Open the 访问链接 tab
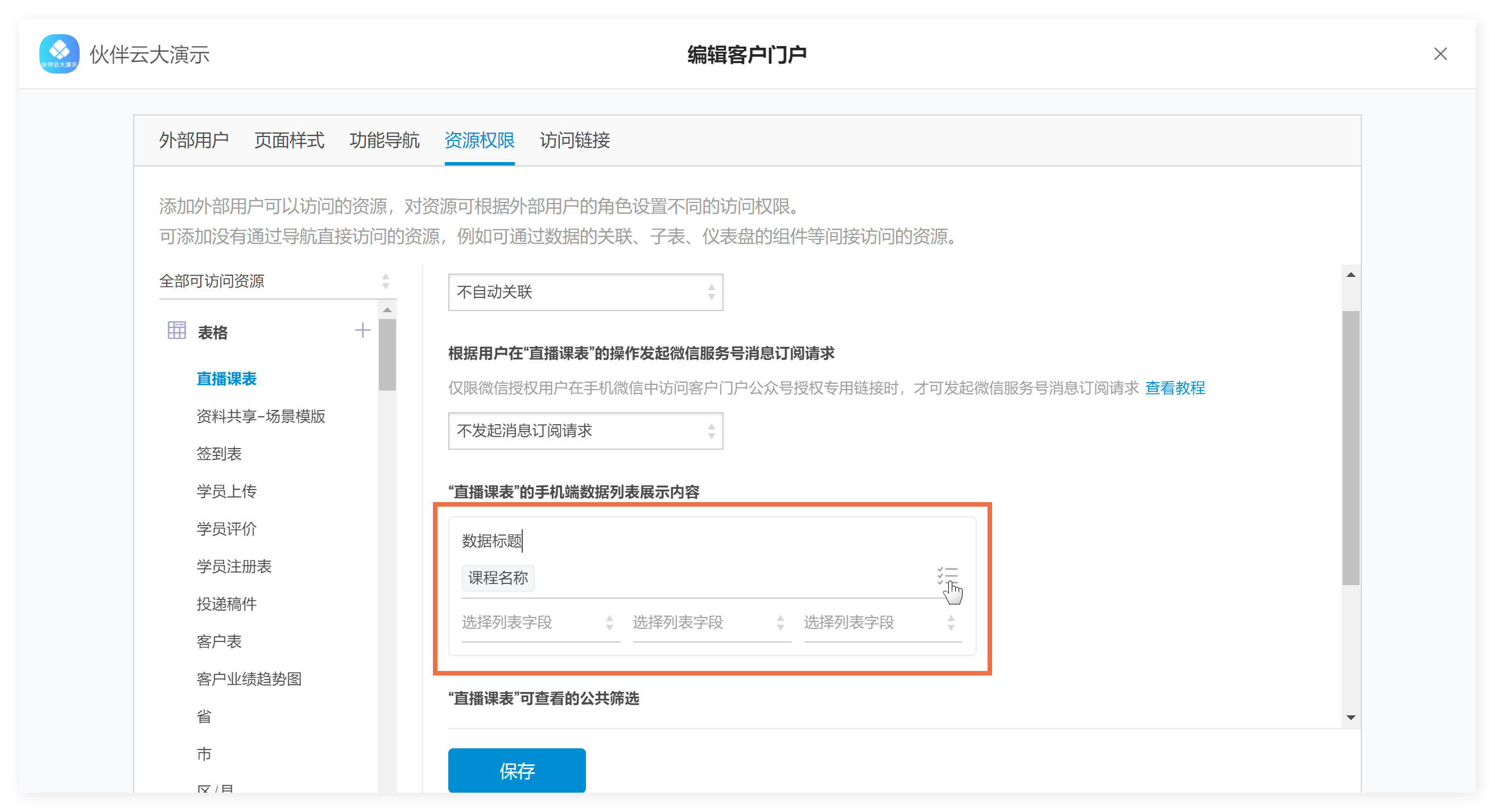Viewport: 1495px width, 812px height. pyautogui.click(x=575, y=140)
